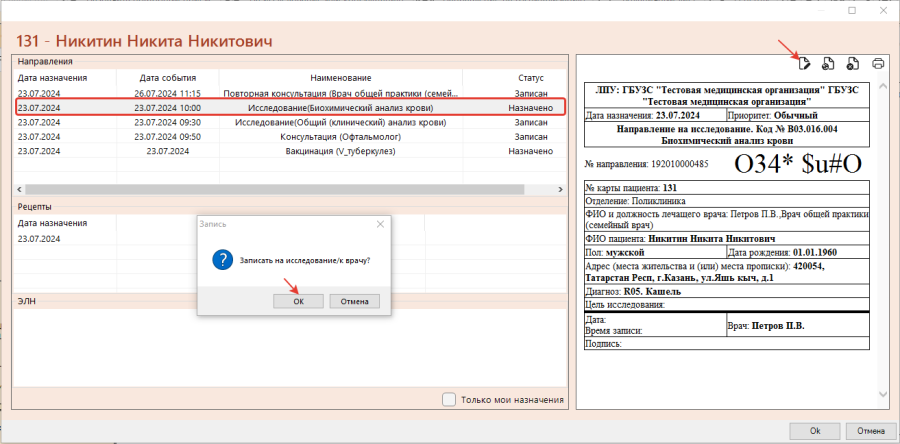The image size is (900, 444).
Task: Confirm the Запись dialog with OK
Action: (298, 301)
